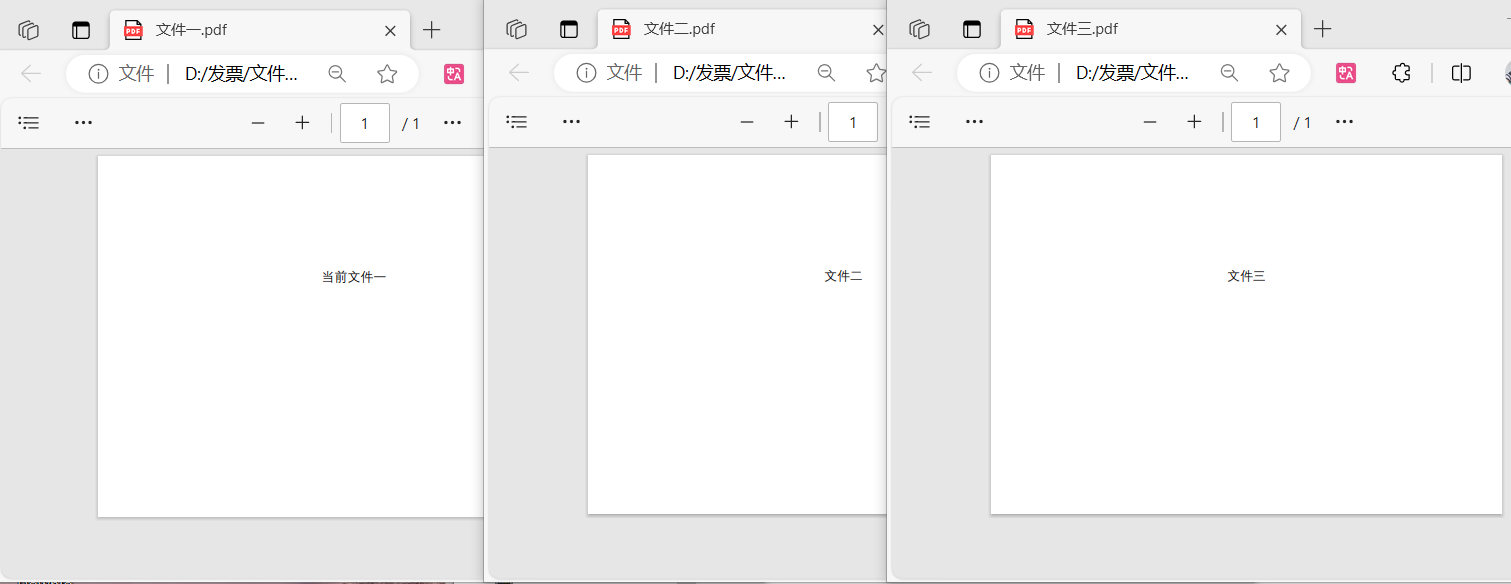Translate the page in 文件三.pdf window
The height and width of the screenshot is (584, 1511).
[1345, 72]
